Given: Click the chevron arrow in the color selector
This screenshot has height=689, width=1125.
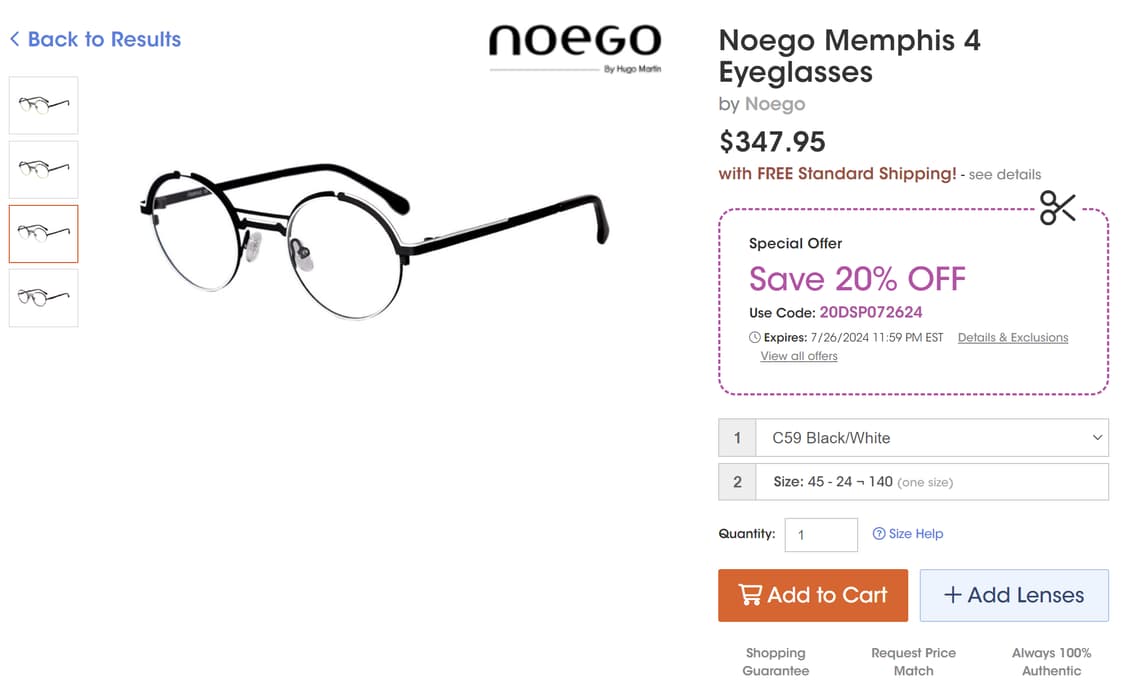Looking at the screenshot, I should pos(1097,437).
